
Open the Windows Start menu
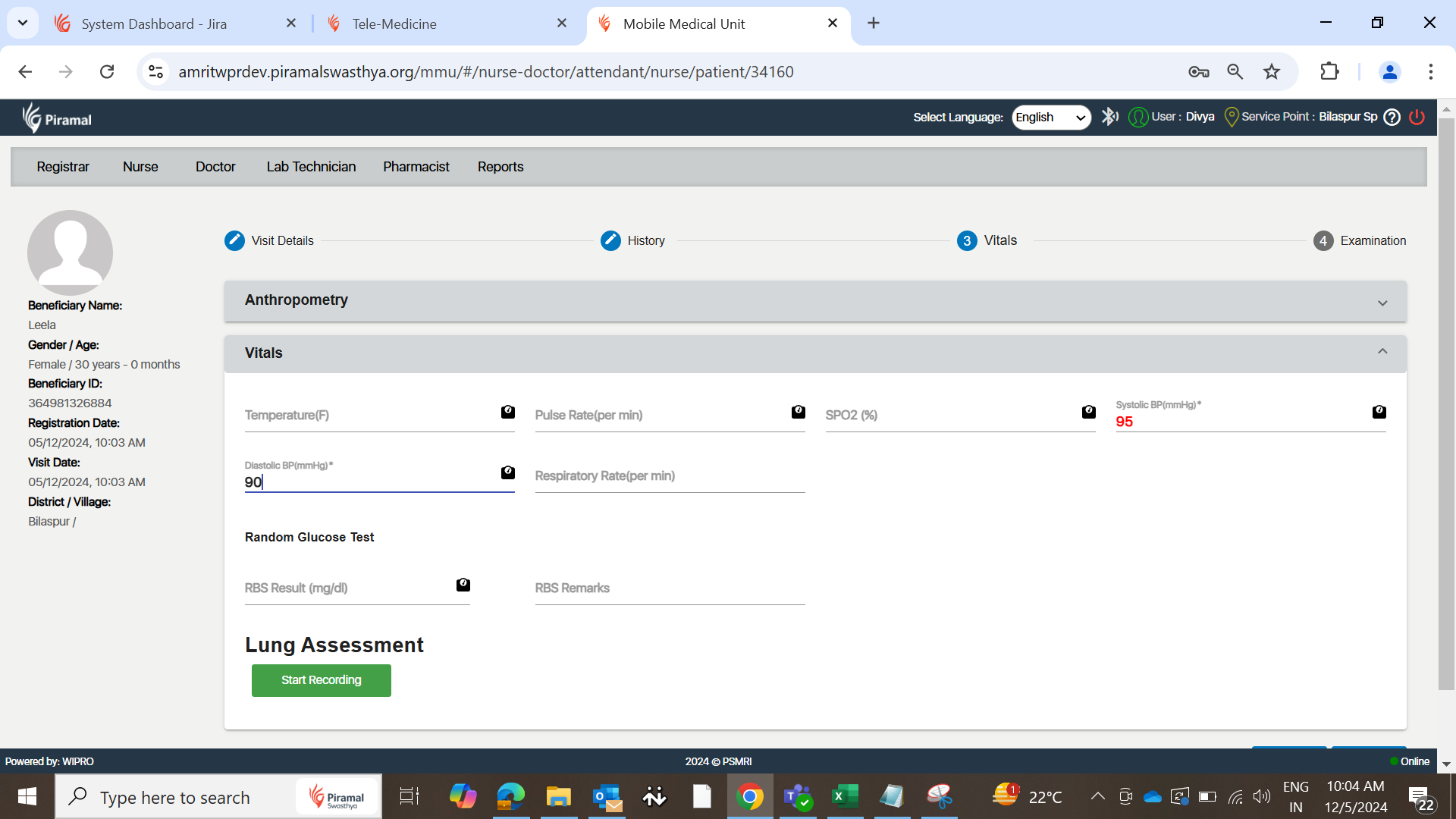[27, 796]
